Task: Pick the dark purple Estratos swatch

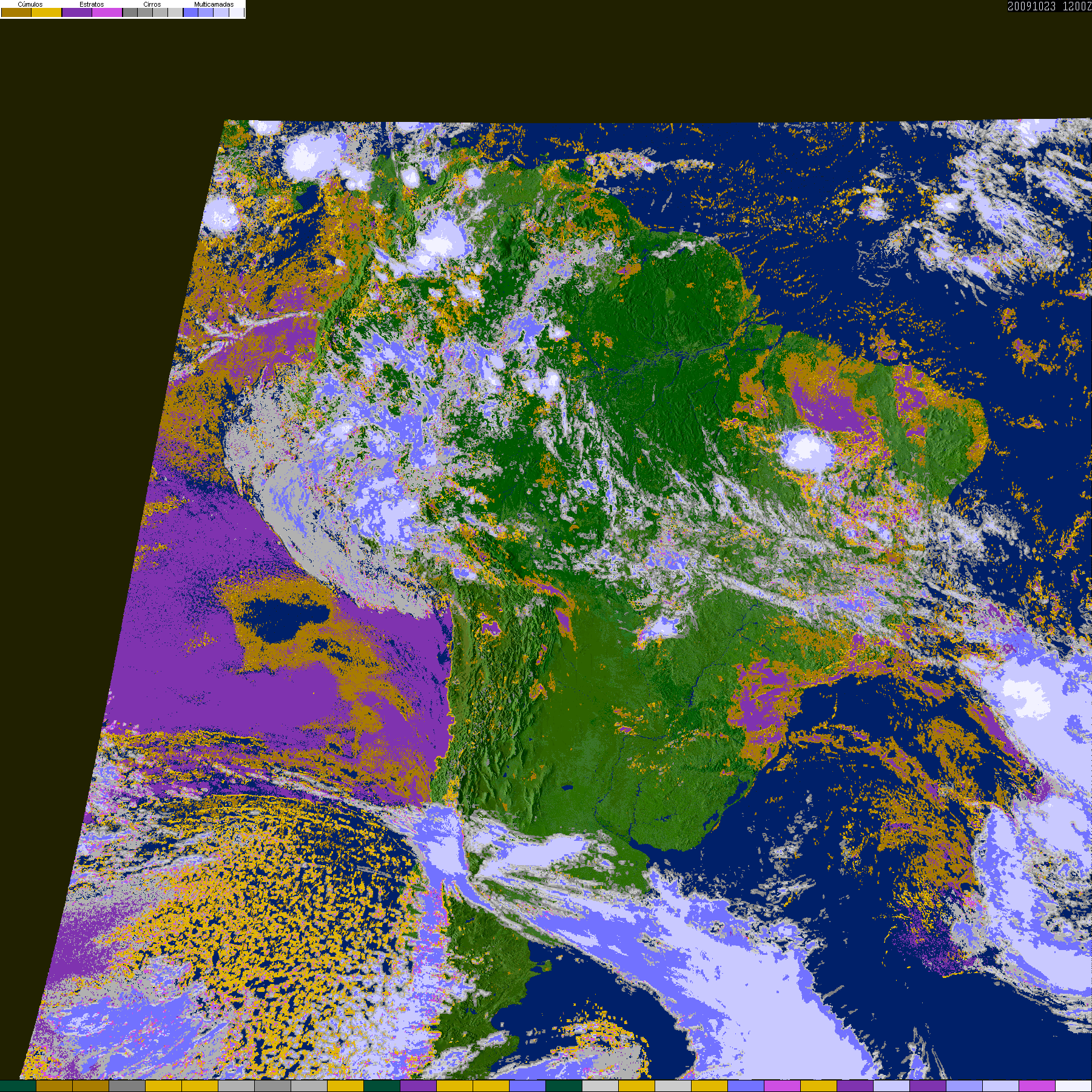Action: click(77, 12)
